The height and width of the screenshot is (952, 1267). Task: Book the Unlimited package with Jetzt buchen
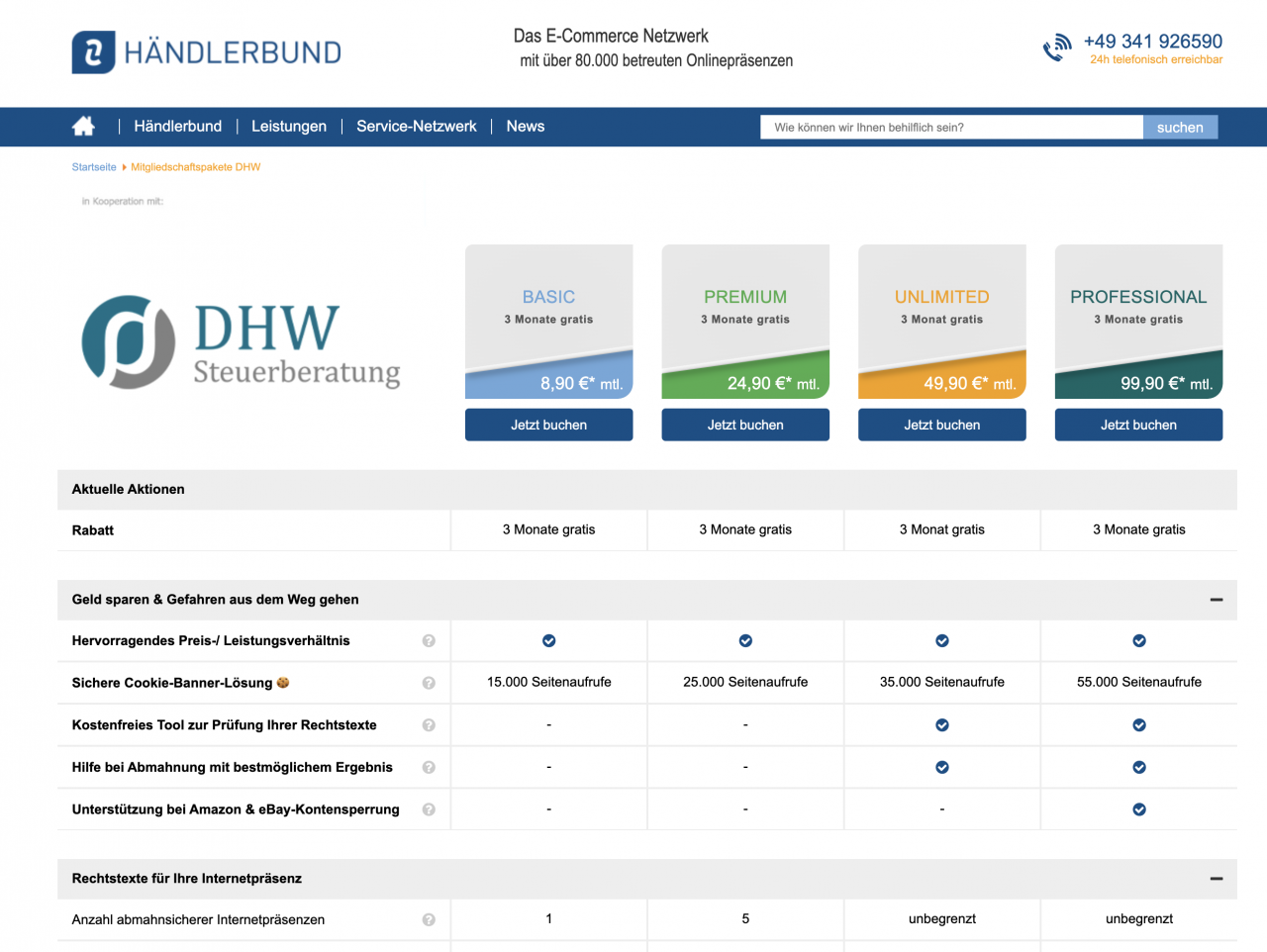tap(942, 425)
